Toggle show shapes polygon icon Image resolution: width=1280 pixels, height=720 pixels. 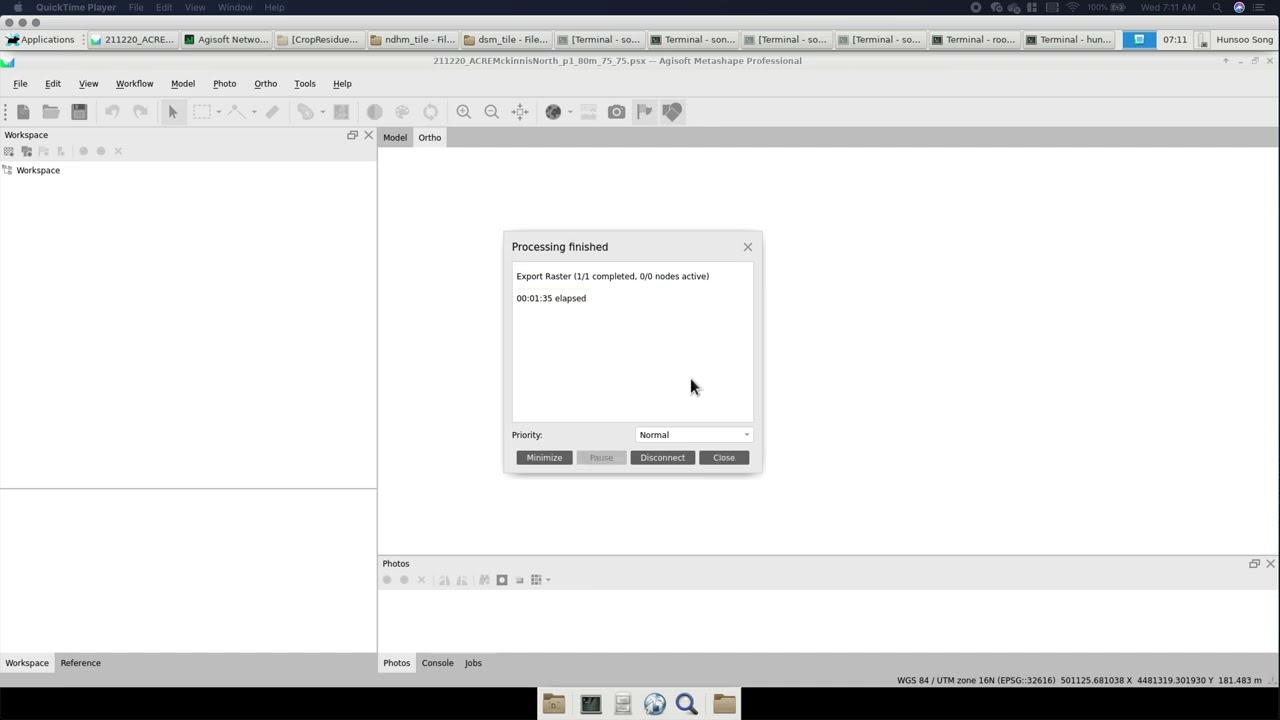coord(672,112)
